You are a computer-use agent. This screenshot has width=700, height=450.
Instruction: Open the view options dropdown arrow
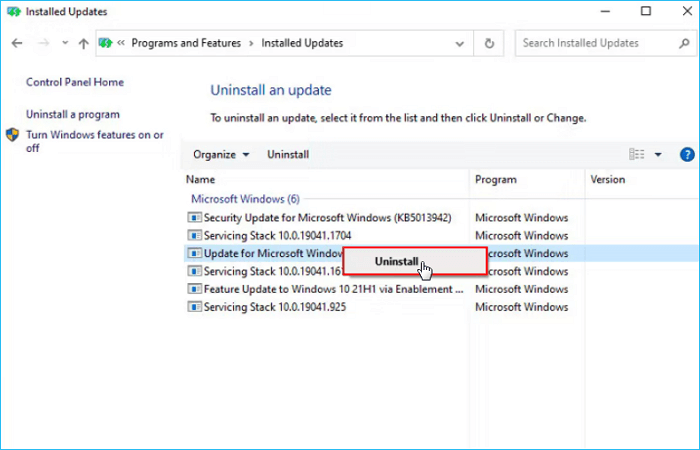click(x=658, y=154)
